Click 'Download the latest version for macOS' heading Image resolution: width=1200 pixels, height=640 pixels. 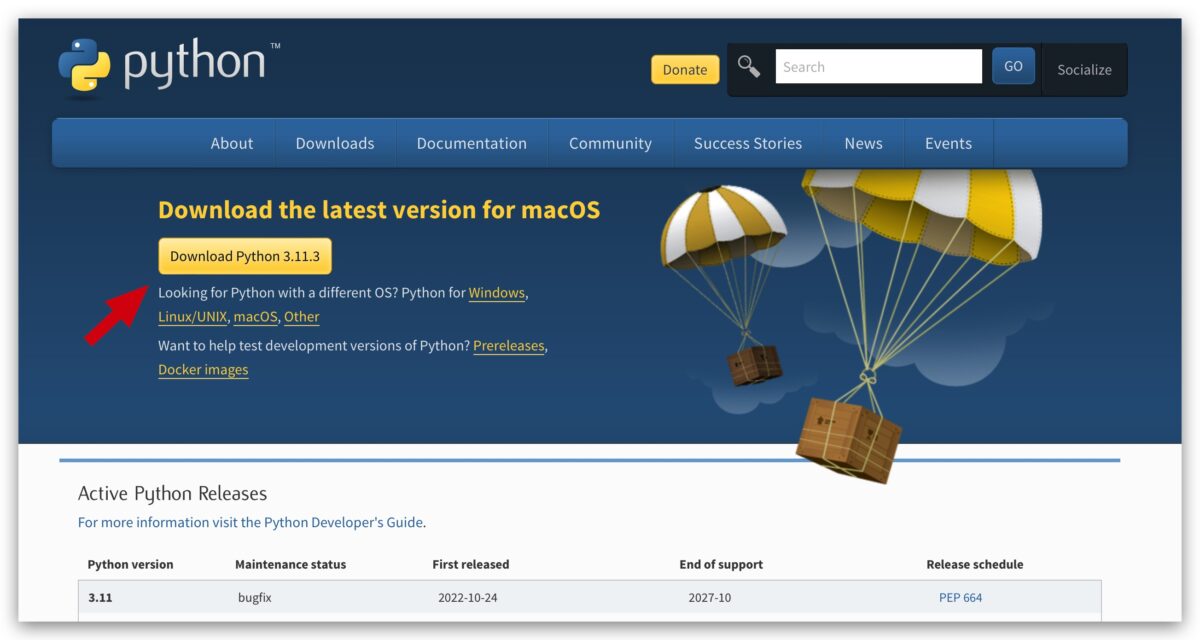tap(379, 210)
